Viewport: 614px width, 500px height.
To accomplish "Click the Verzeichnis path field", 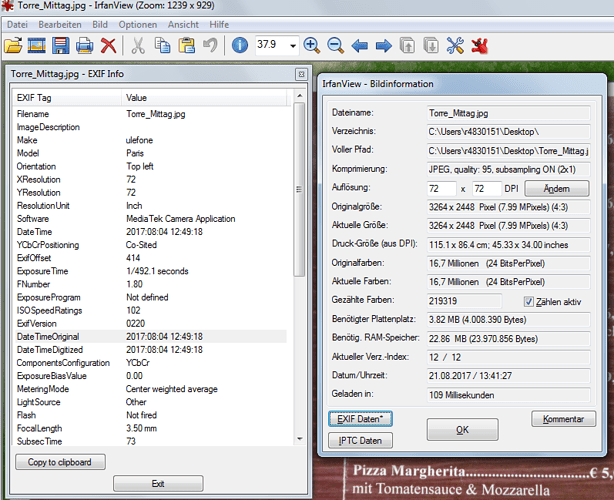I will [508, 132].
